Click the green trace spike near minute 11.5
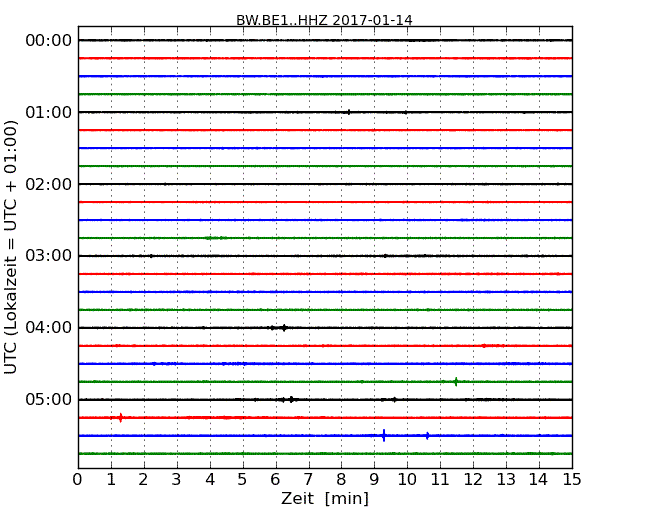The width and height of the screenshot is (650, 520). [456, 381]
